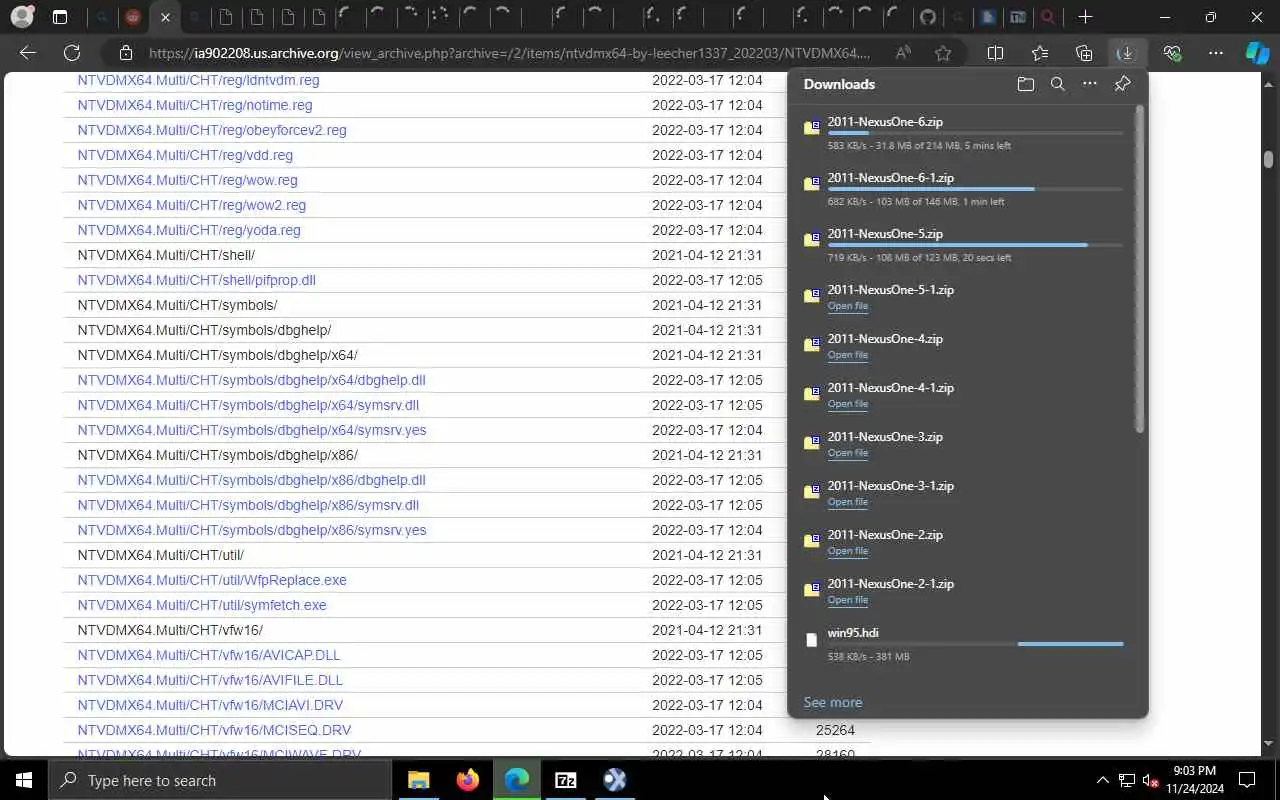1280x800 pixels.
Task: Click 2011-NexusOne-5.zip download name
Action: [885, 233]
